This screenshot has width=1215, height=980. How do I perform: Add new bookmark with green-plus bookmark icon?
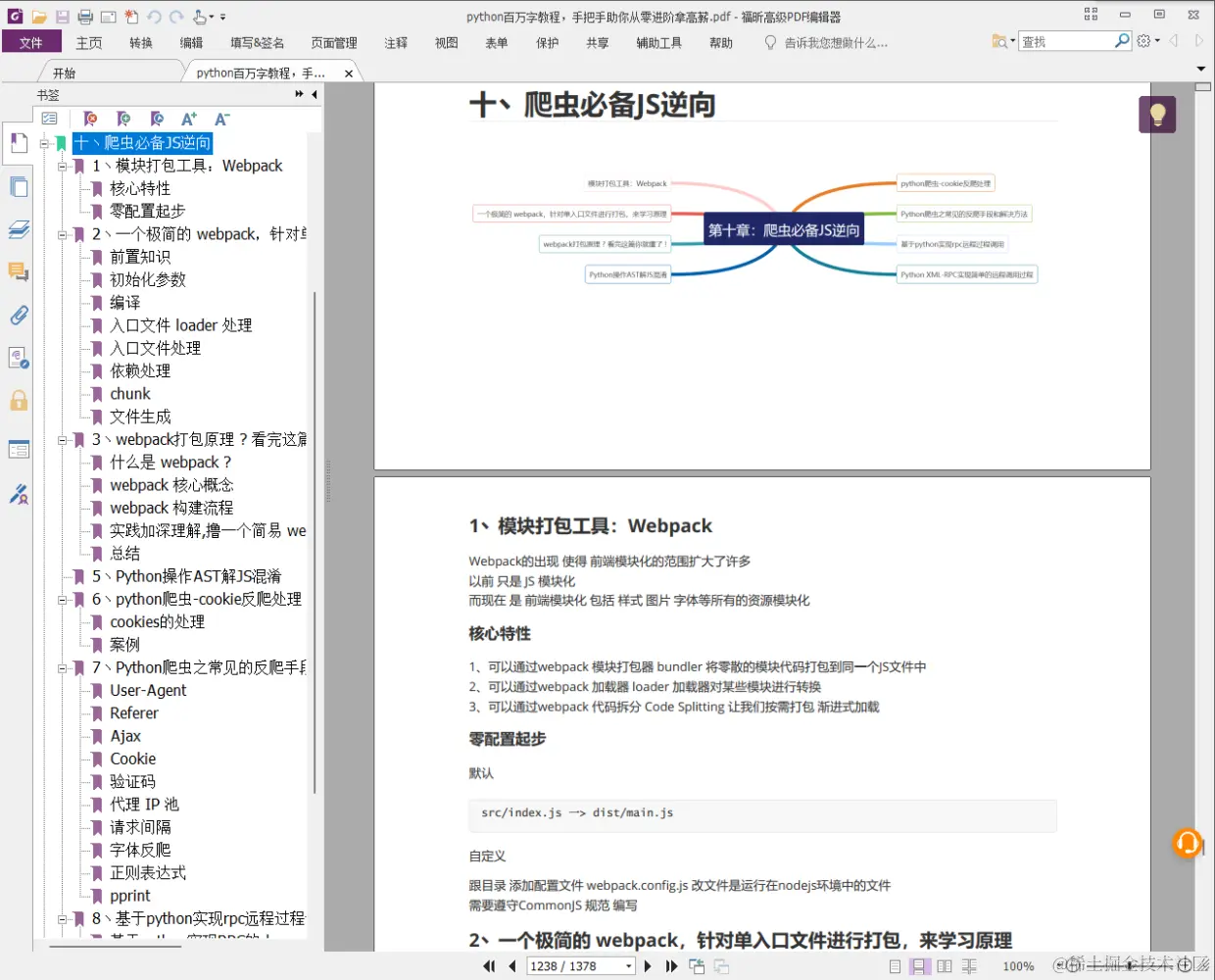coord(123,119)
